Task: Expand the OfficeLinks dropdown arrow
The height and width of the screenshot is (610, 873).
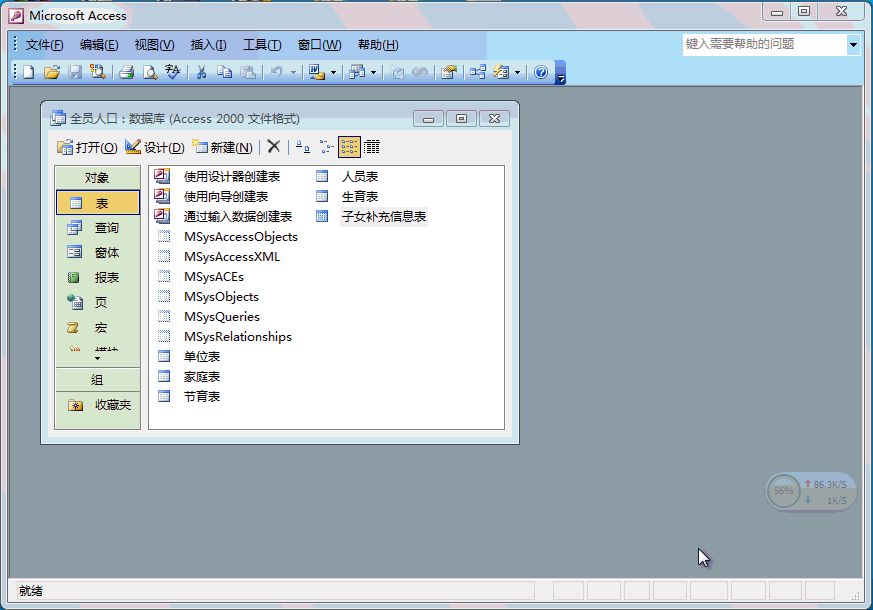Action: pos(333,72)
